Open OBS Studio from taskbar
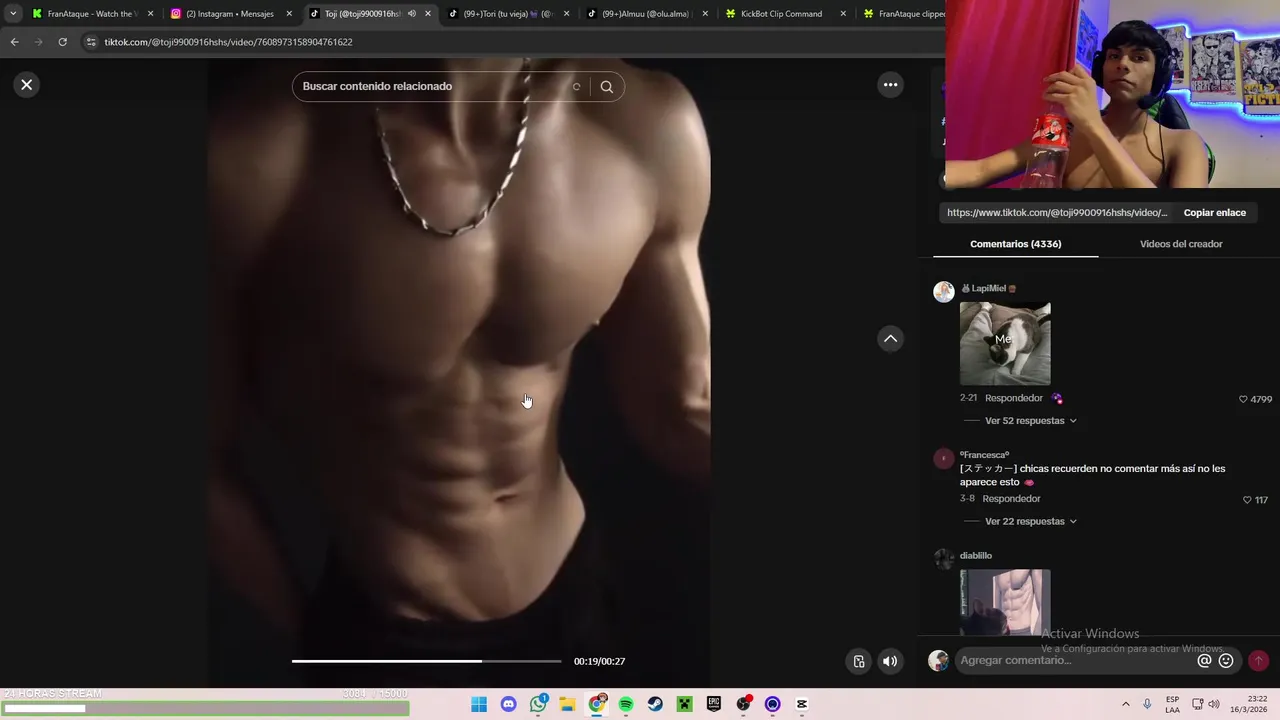1280x720 pixels. click(x=743, y=704)
